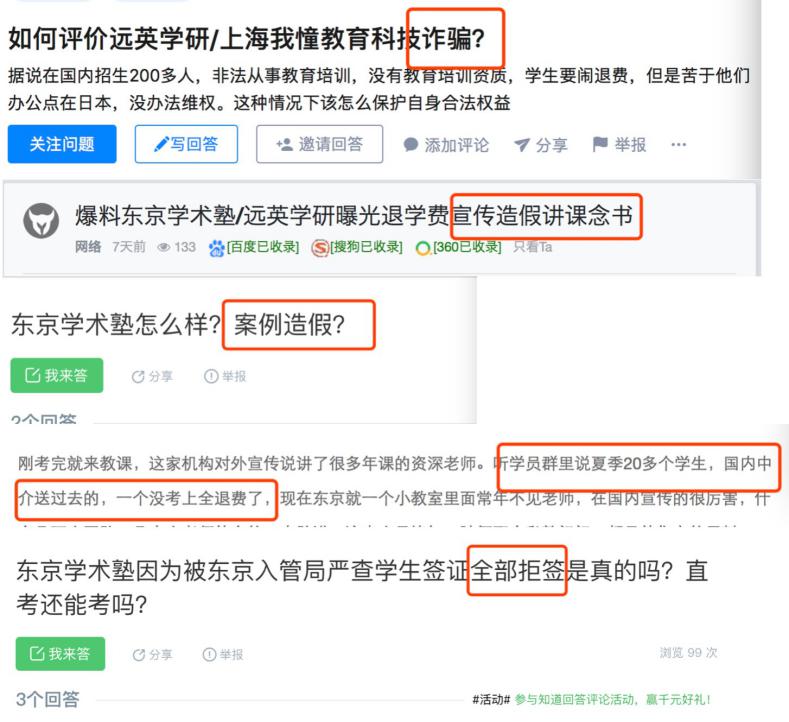Click the 搜狗已收录 badge

pos(357,248)
